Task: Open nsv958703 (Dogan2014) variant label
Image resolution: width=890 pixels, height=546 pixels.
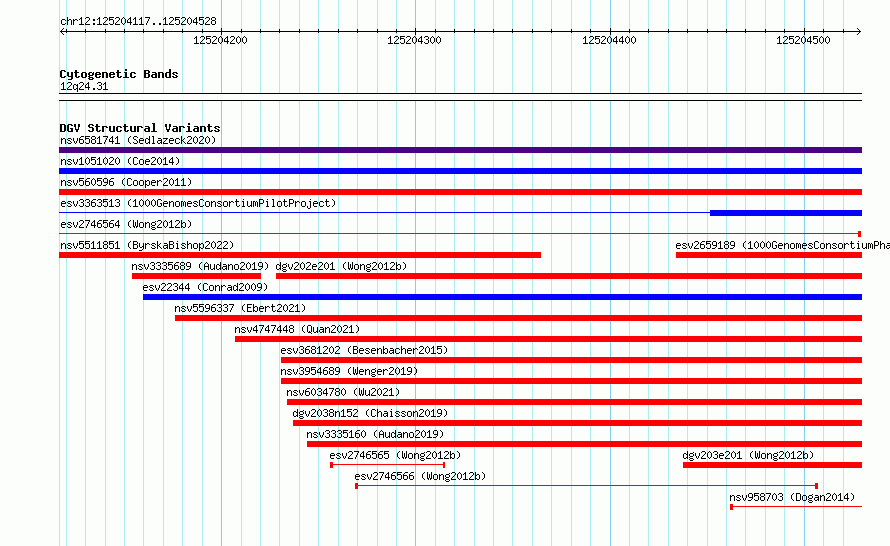Action: point(792,497)
